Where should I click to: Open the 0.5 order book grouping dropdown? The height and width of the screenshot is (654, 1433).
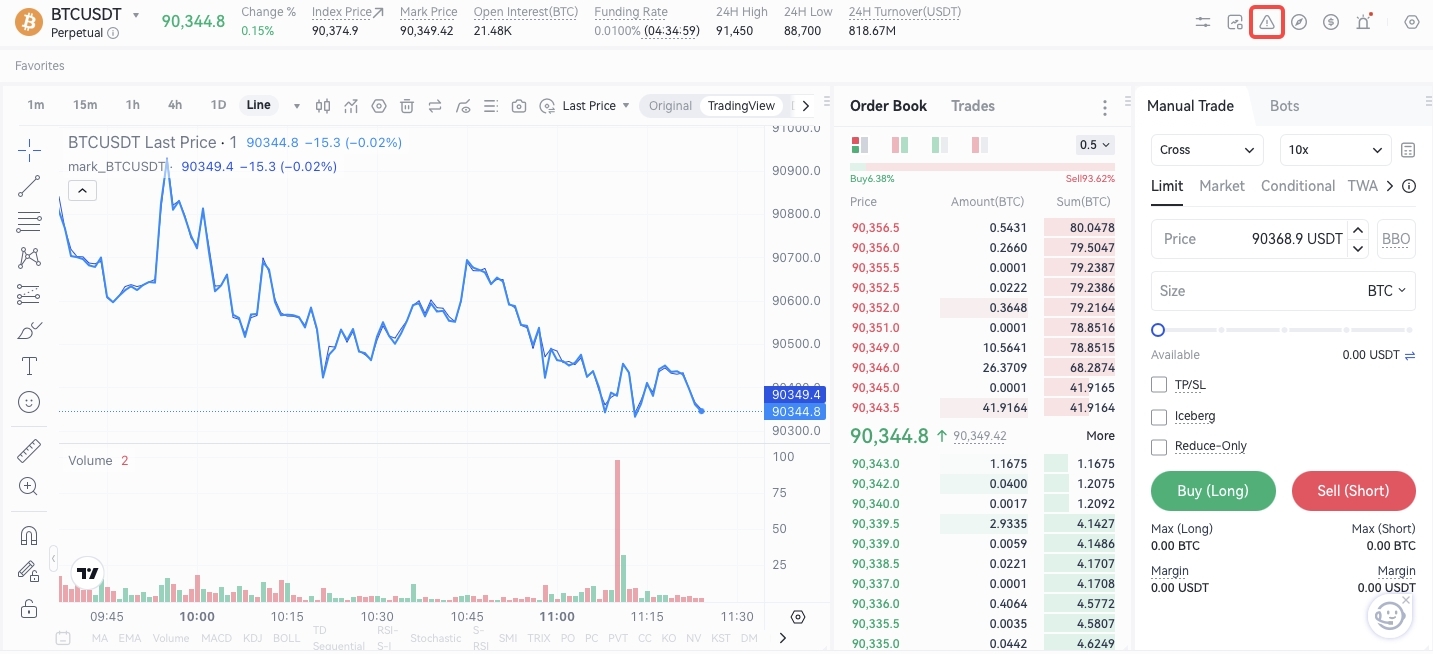coord(1095,145)
